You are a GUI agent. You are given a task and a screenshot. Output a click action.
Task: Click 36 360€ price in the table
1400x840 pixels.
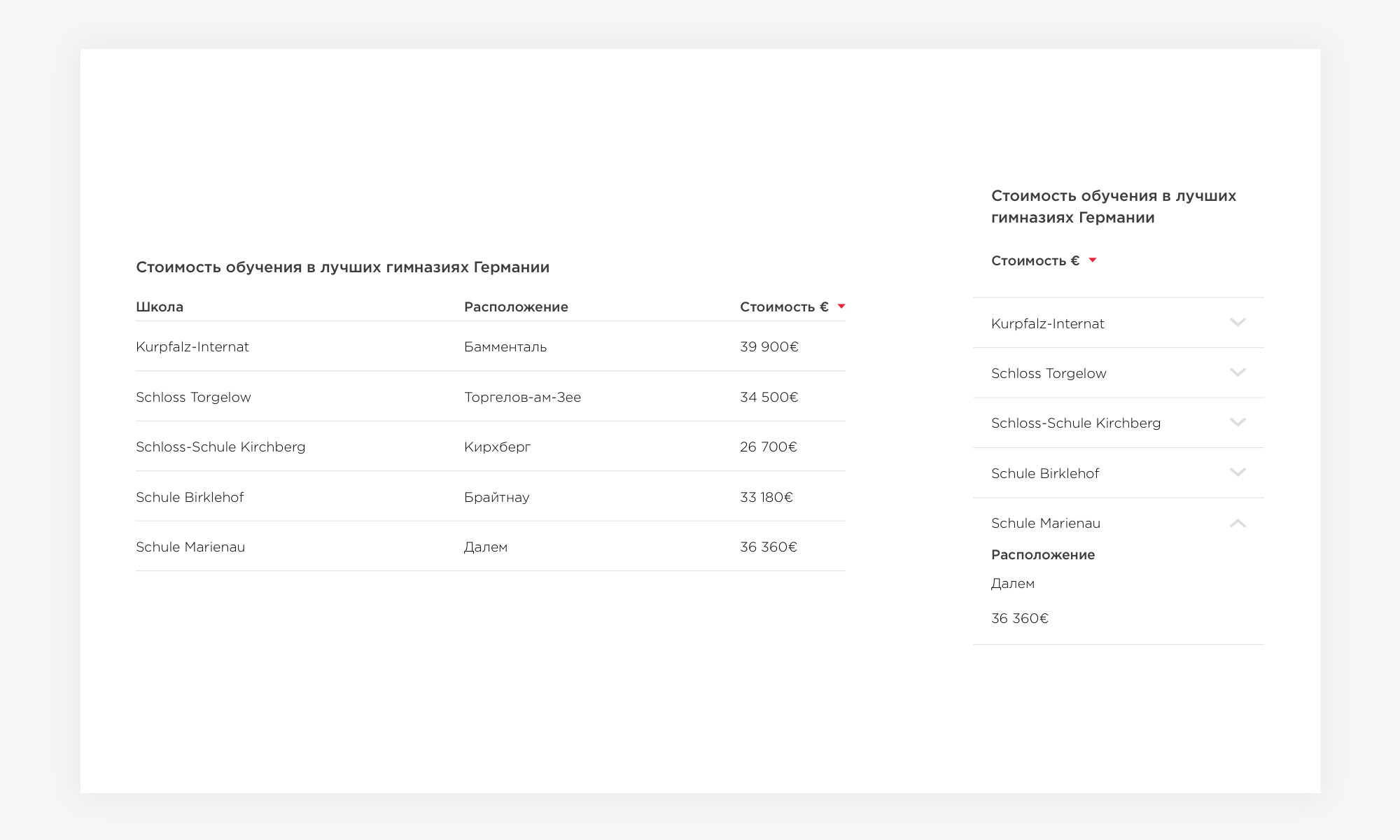coord(769,547)
